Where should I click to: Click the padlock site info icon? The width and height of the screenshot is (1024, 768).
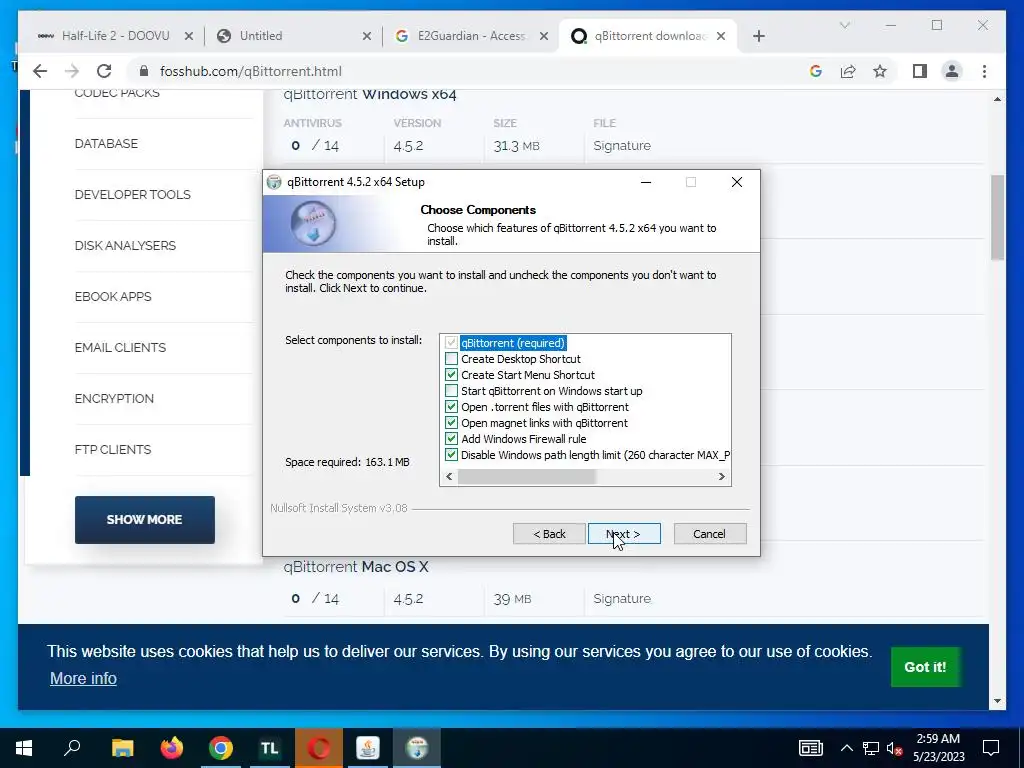[144, 71]
